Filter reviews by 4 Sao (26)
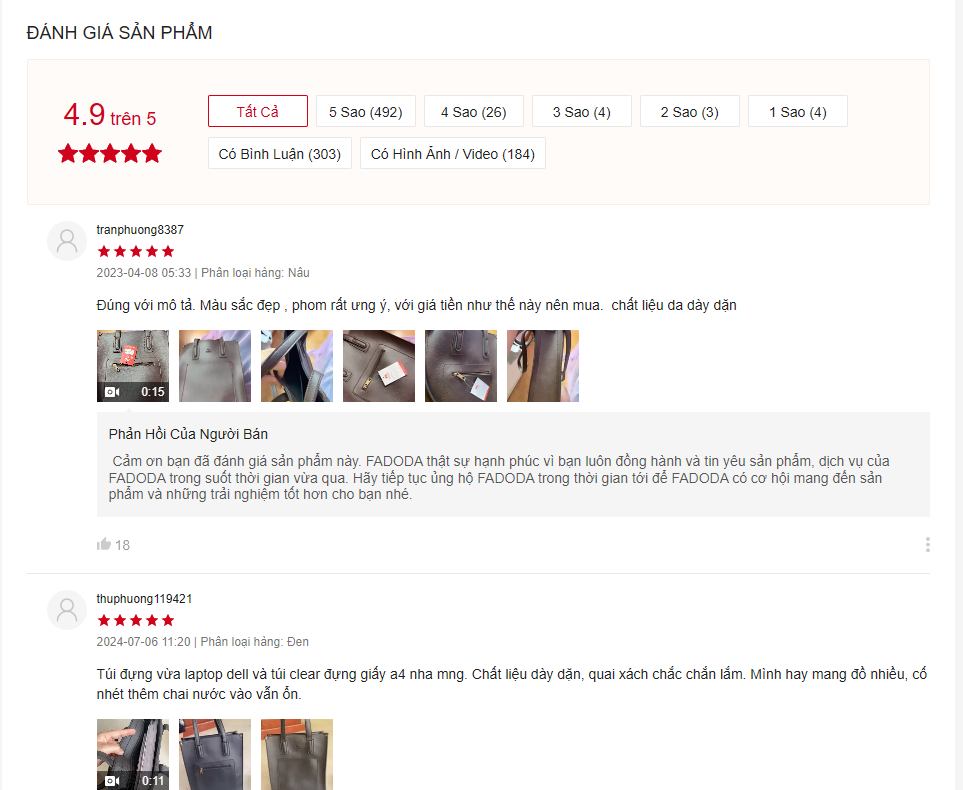Viewport: 963px width, 790px height. [474, 111]
